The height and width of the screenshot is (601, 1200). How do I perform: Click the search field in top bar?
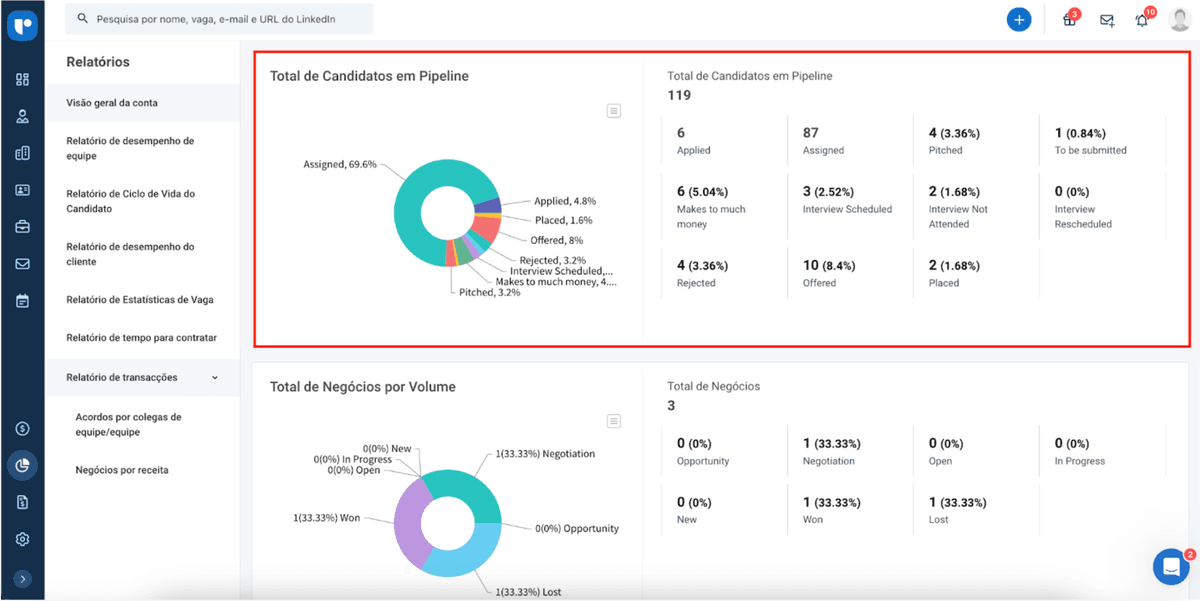pos(220,19)
